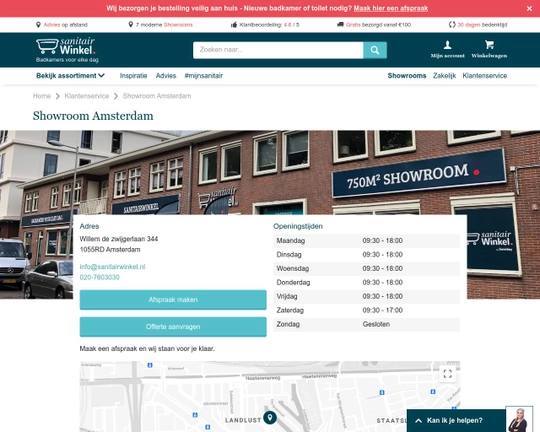Open the Inspiratie menu item
This screenshot has height=432, width=540.
tap(133, 76)
